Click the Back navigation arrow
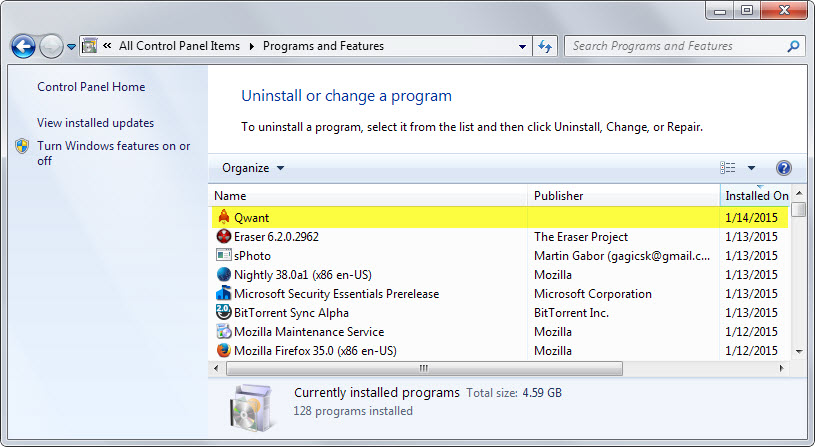 click(23, 46)
